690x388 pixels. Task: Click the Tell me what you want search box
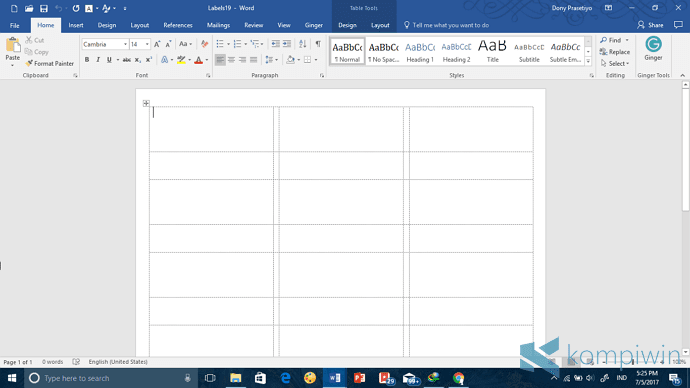tap(447, 25)
